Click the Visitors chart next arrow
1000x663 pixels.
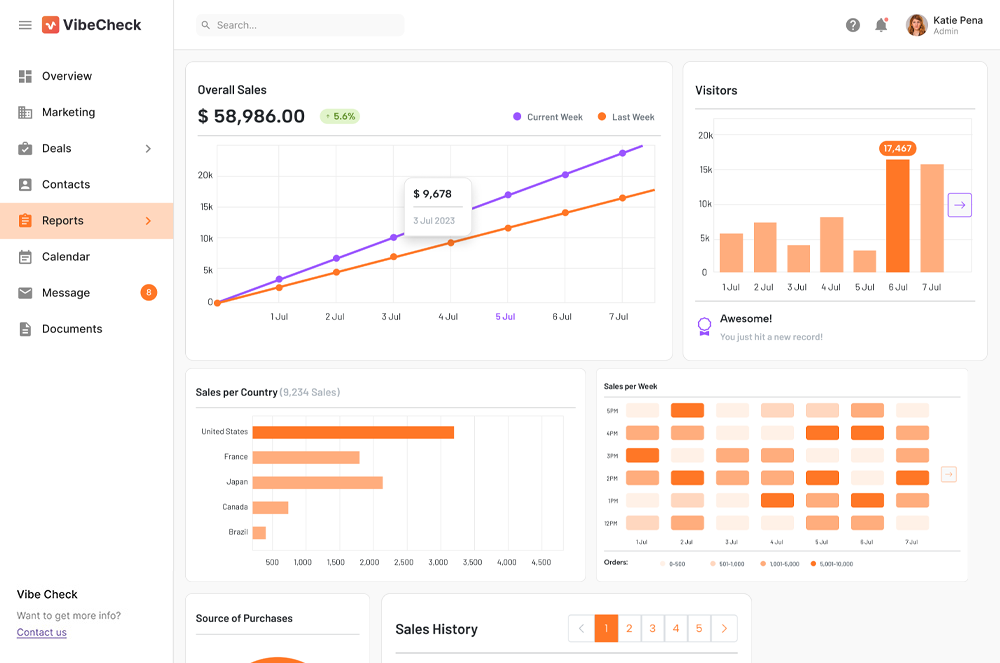[959, 205]
